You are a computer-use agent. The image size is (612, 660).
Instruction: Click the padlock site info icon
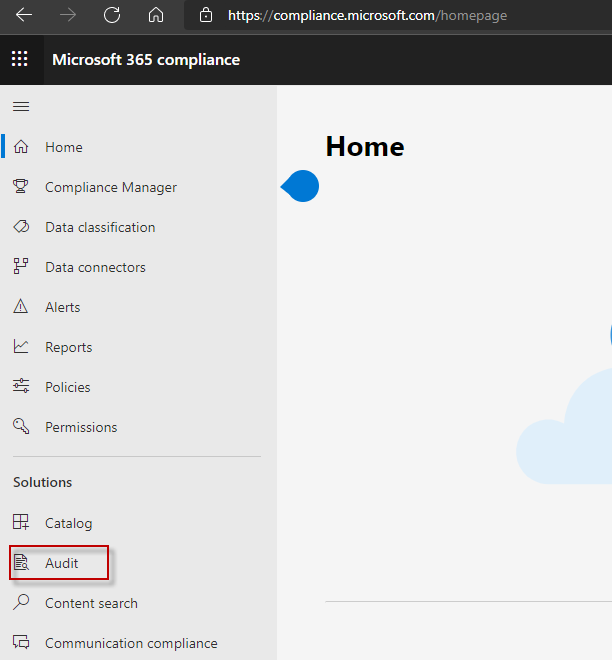(x=206, y=15)
